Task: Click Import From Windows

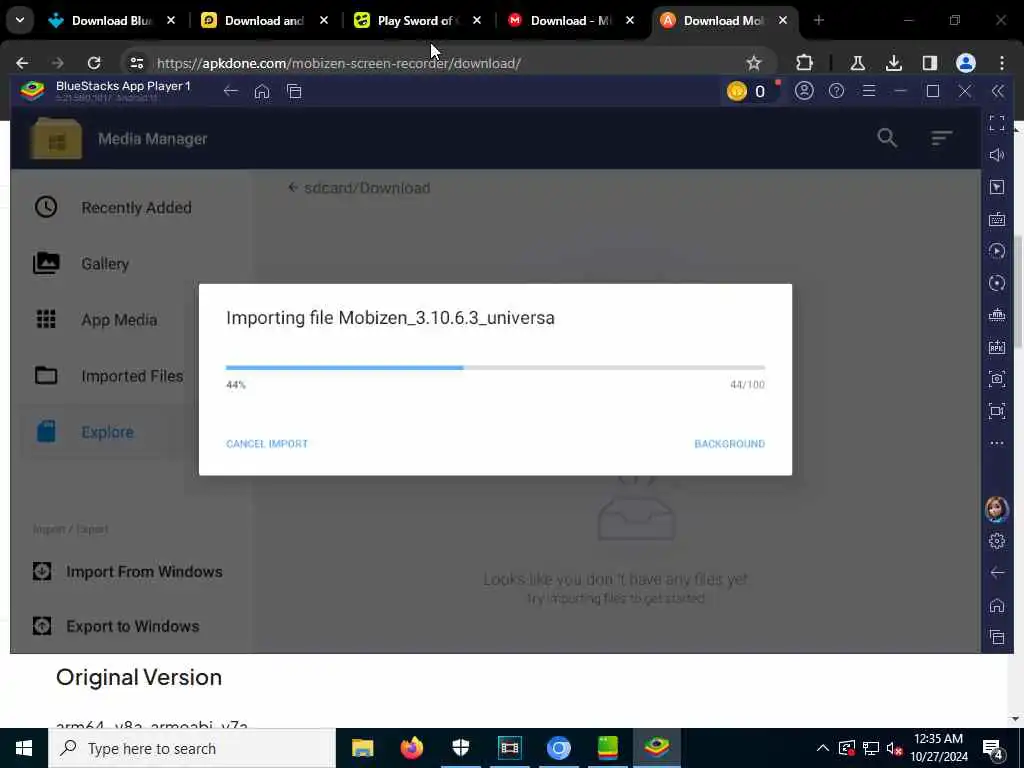Action: (128, 571)
